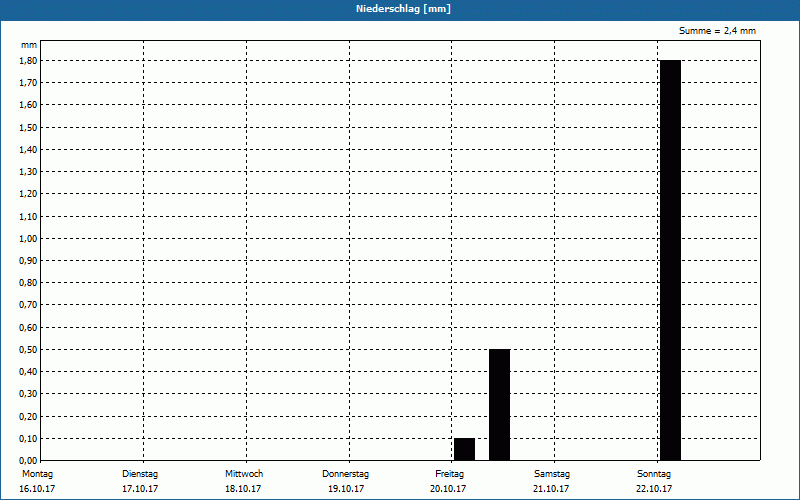
Task: Click the Sonntag day label
Action: tap(654, 474)
